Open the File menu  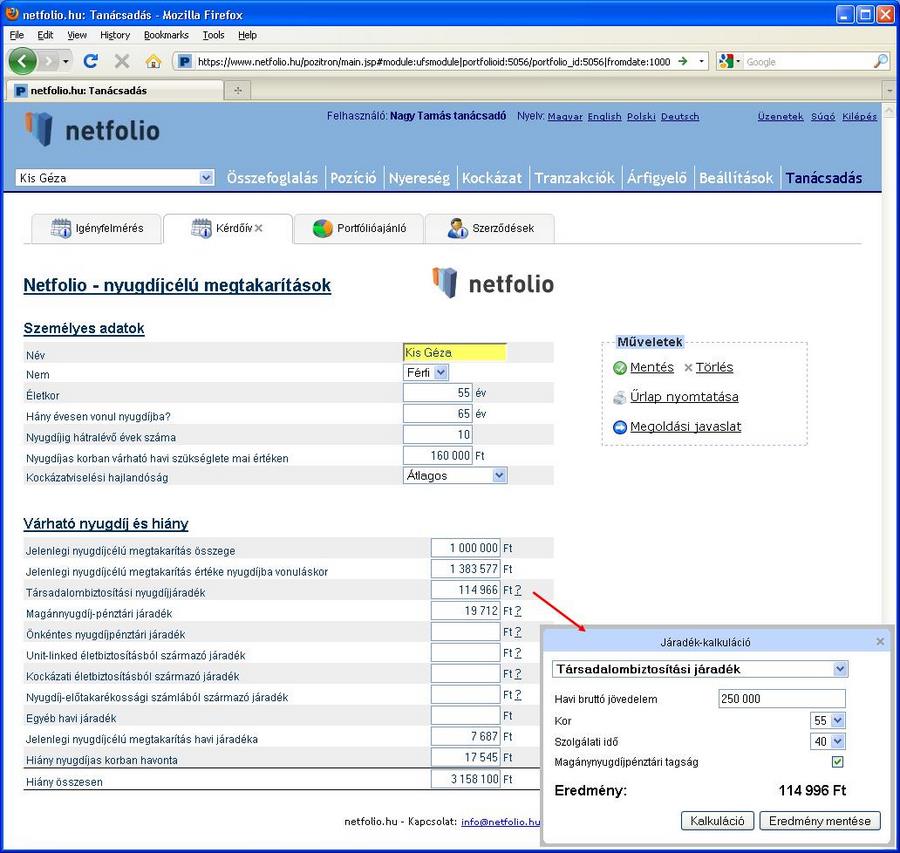[x=17, y=35]
